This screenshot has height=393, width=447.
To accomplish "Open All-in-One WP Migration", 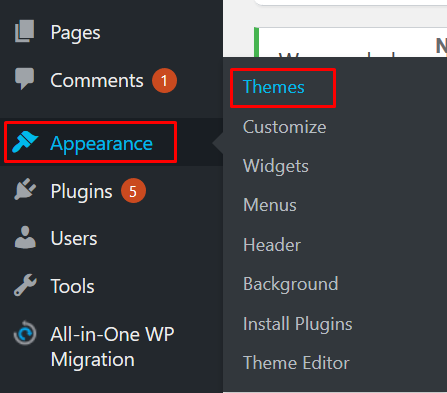I will click(112, 347).
